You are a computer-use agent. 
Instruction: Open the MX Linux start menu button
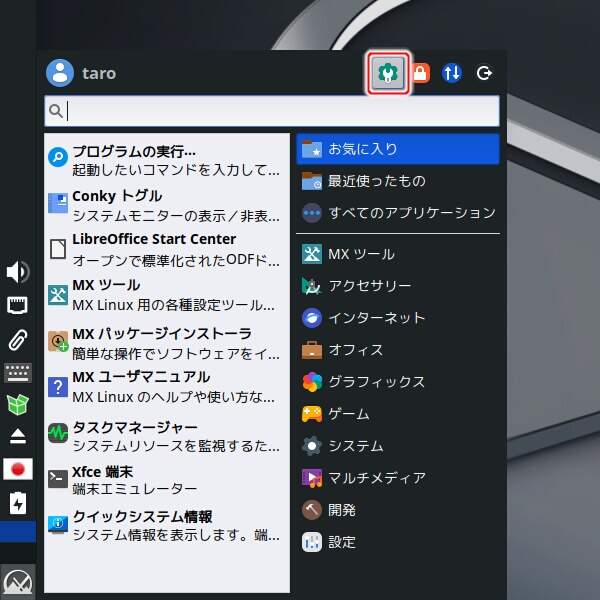point(18,580)
